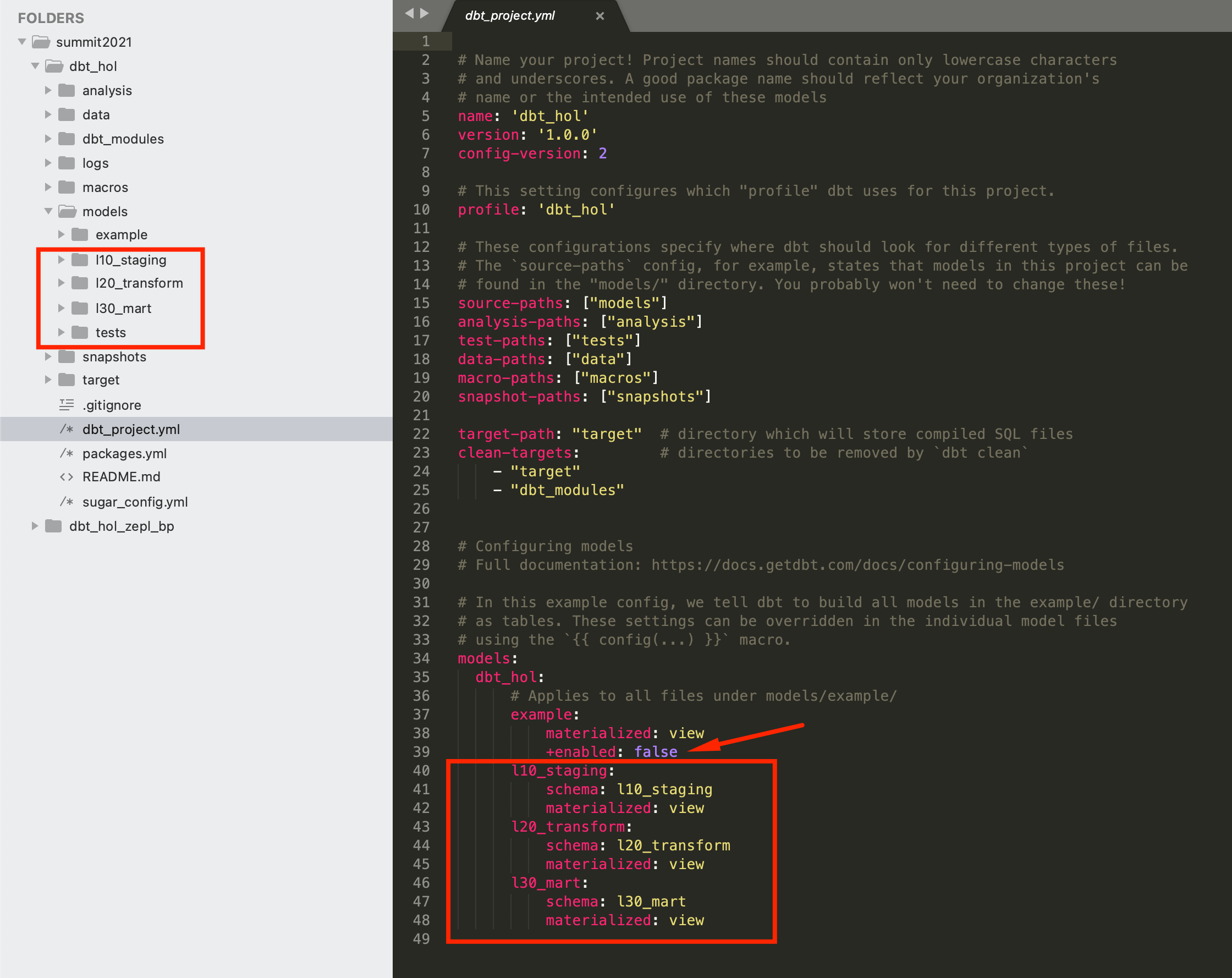Click the dbt_hol_zepl_bp folder icon

coord(54,526)
